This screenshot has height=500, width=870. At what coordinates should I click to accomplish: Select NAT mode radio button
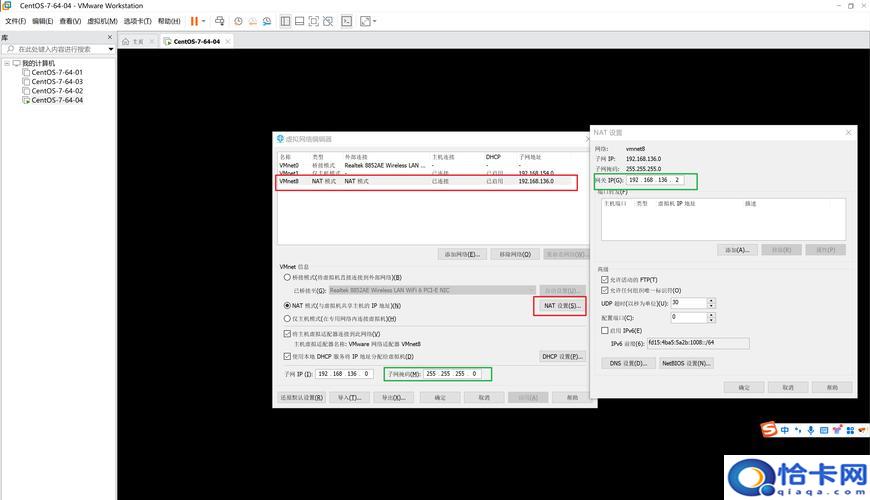(x=288, y=305)
